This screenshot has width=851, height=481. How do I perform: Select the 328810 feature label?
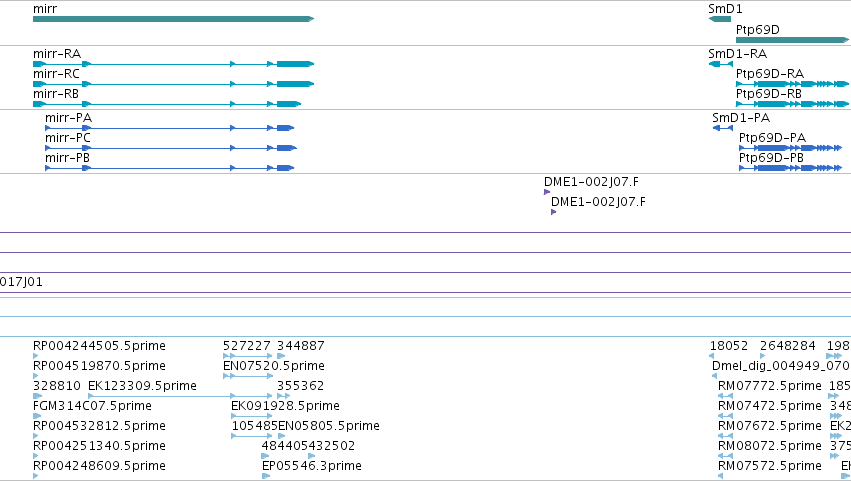tap(57, 386)
